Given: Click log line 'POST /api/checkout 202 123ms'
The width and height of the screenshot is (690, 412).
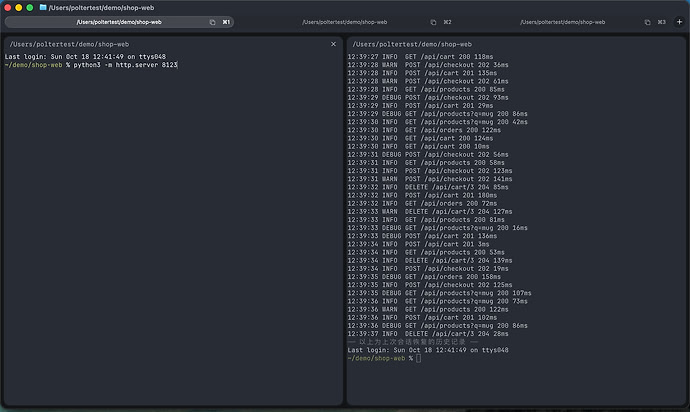Looking at the screenshot, I should tap(430, 170).
